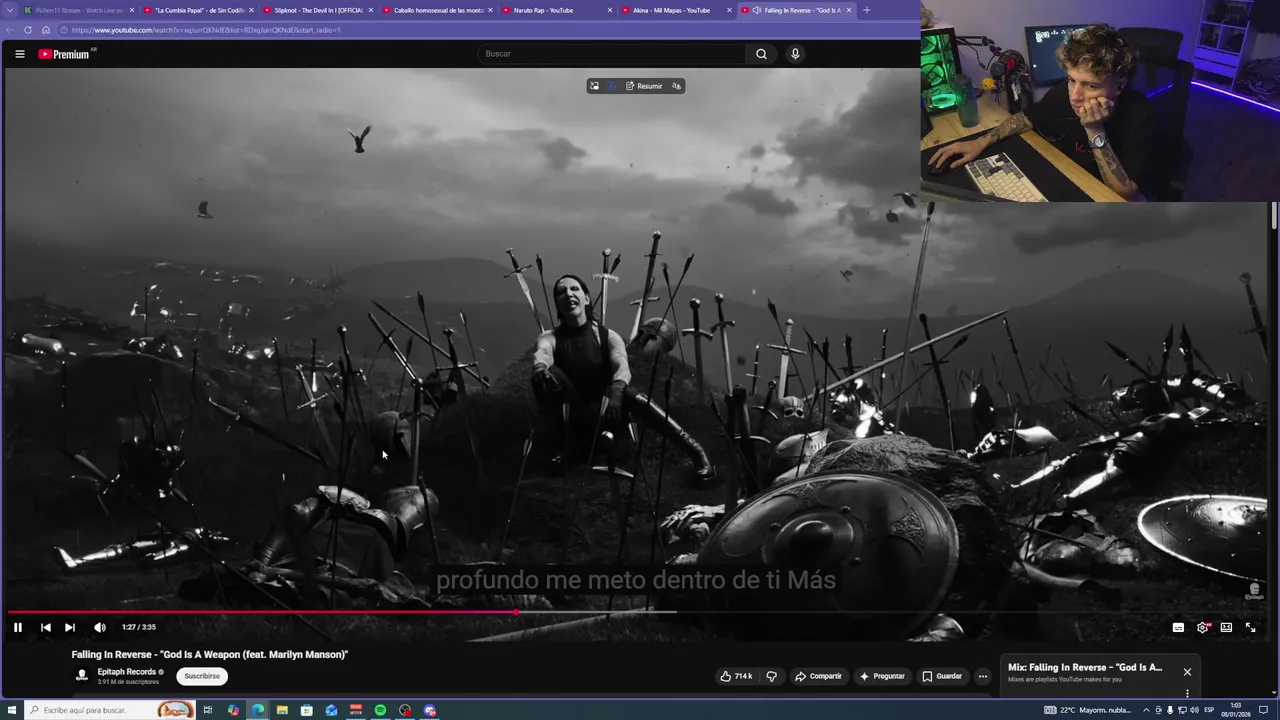Open the Windows notification center
Screen dimensions: 1280x720
tap(1264, 710)
